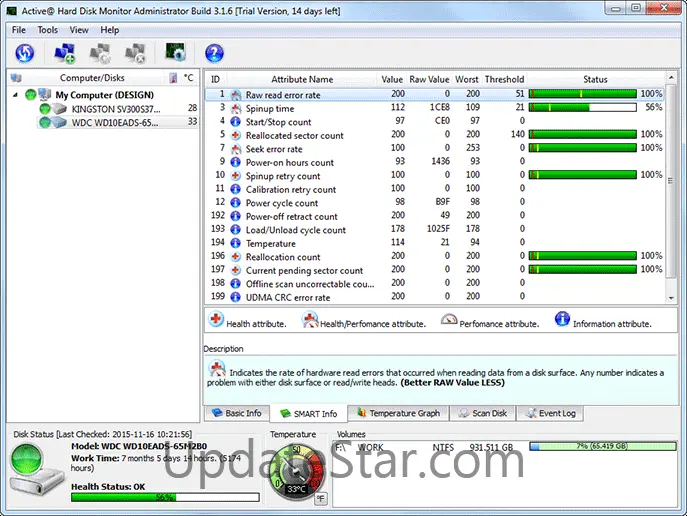Click the Information attribute legend icon
The width and height of the screenshot is (687, 516).
point(562,319)
